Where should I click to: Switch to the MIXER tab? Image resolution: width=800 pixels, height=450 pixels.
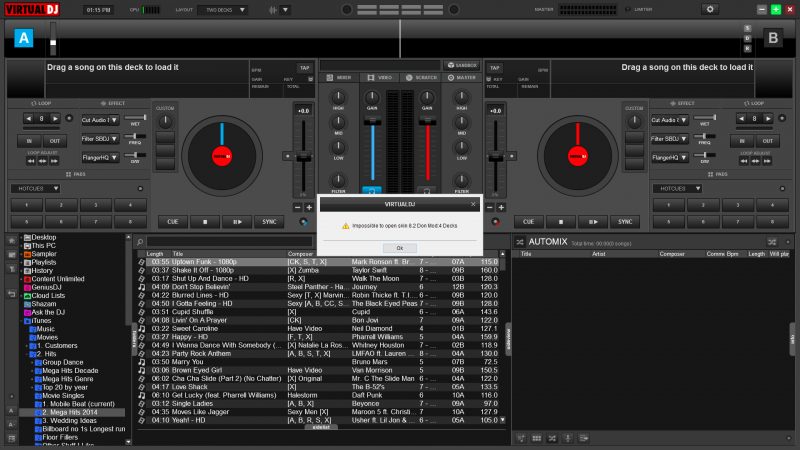tap(339, 78)
